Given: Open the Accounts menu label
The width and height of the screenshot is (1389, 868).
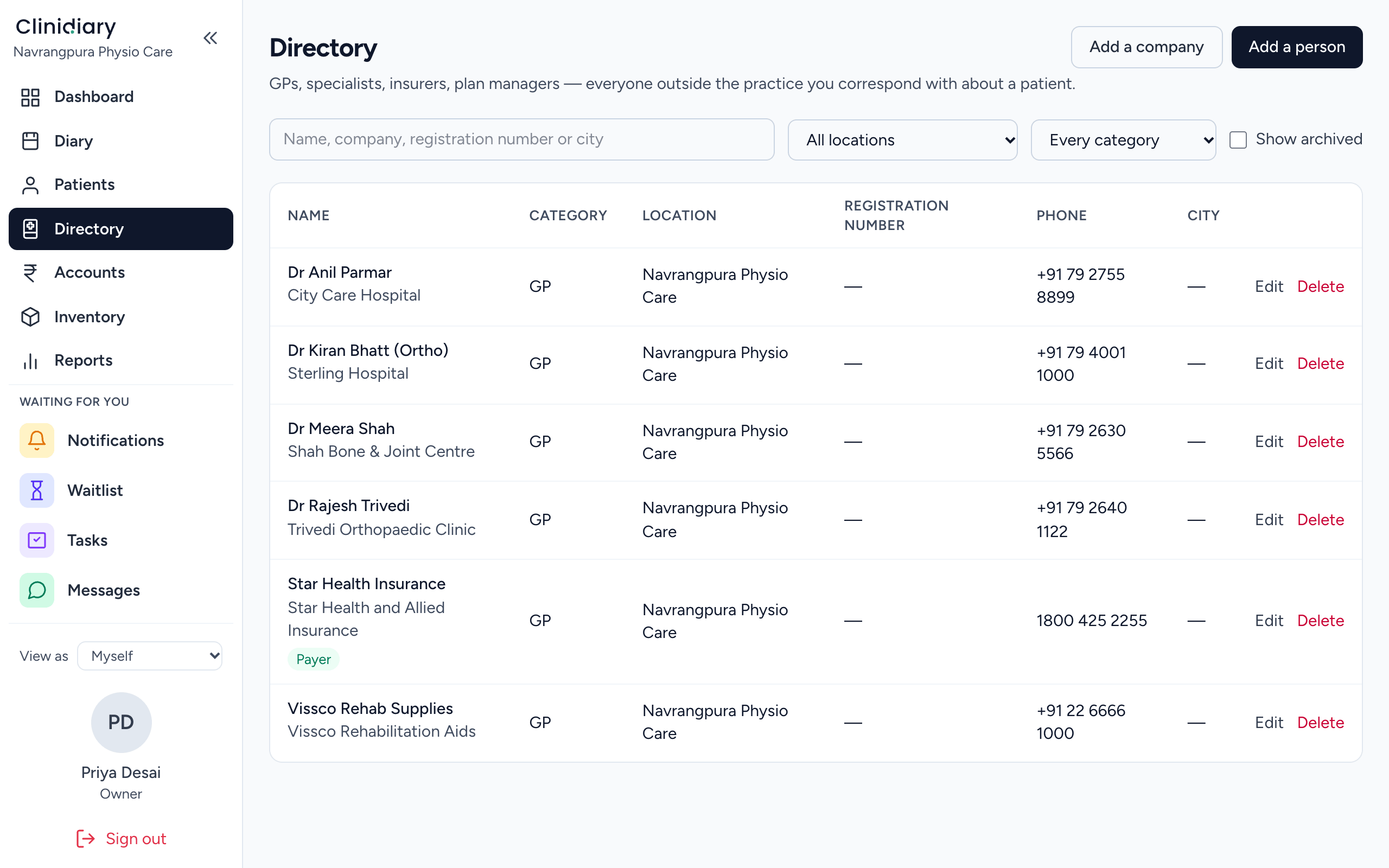Looking at the screenshot, I should [x=90, y=273].
